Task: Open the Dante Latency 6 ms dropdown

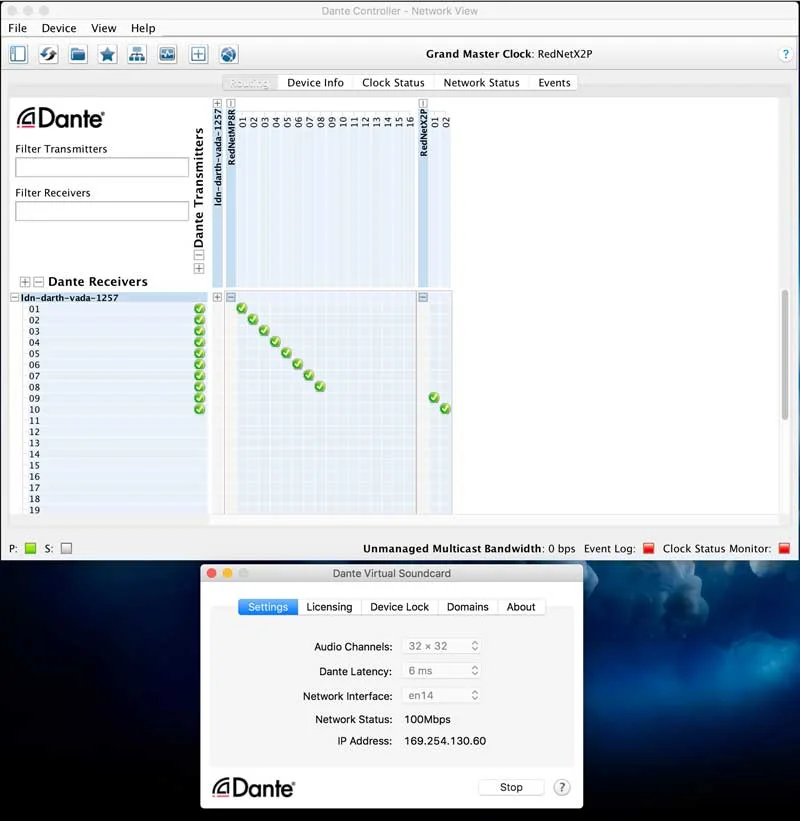Action: pos(441,671)
